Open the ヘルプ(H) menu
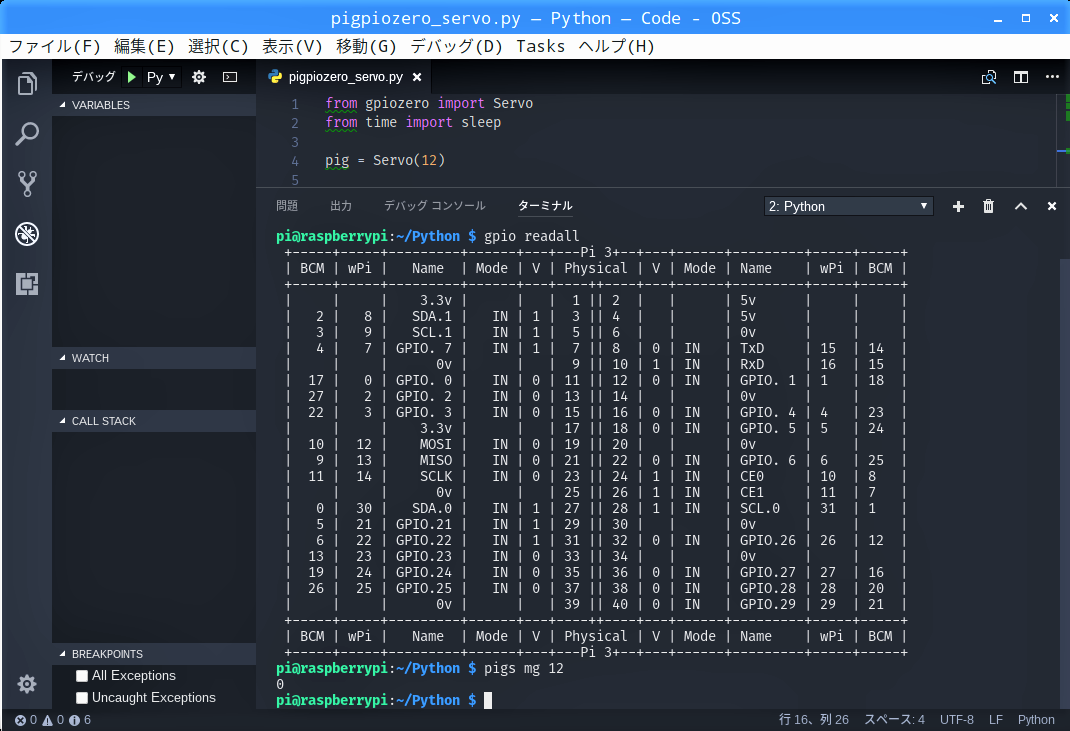This screenshot has height=731, width=1070. point(617,46)
